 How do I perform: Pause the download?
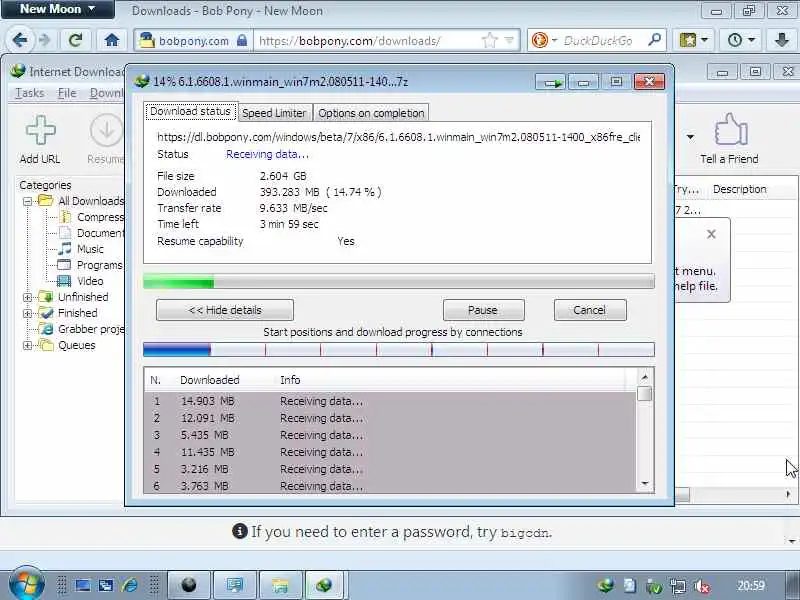(x=483, y=310)
